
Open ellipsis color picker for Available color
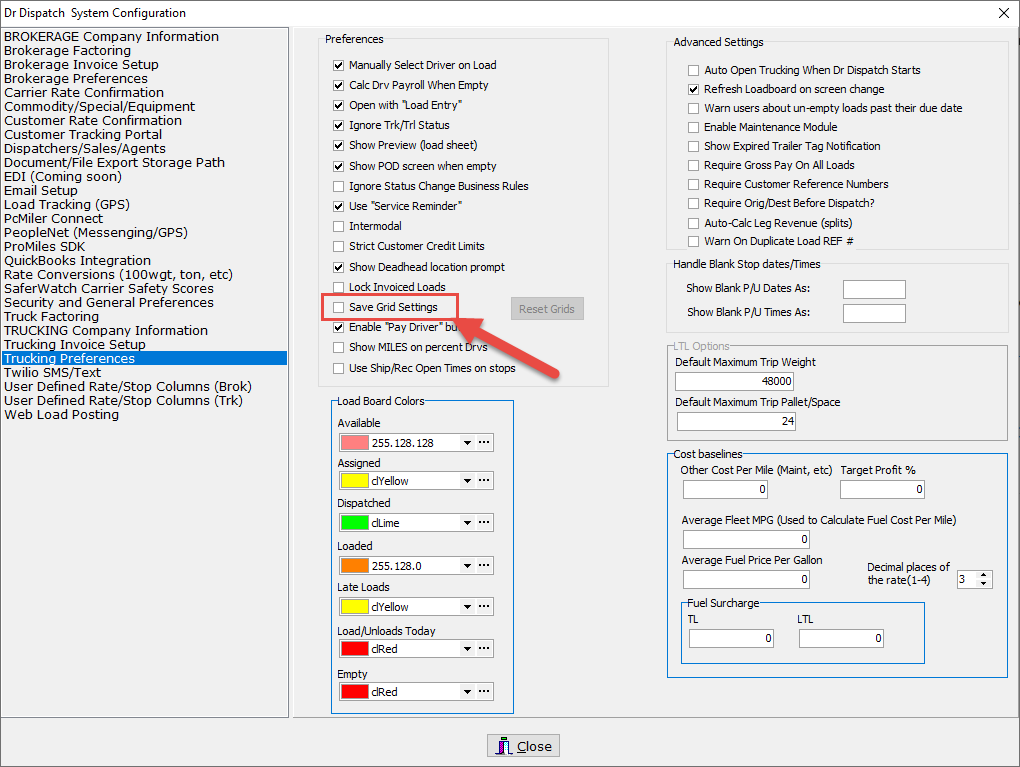(484, 442)
